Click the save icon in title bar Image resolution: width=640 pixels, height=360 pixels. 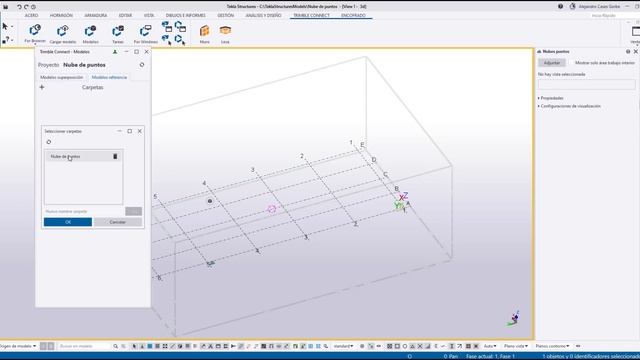click(6, 7)
